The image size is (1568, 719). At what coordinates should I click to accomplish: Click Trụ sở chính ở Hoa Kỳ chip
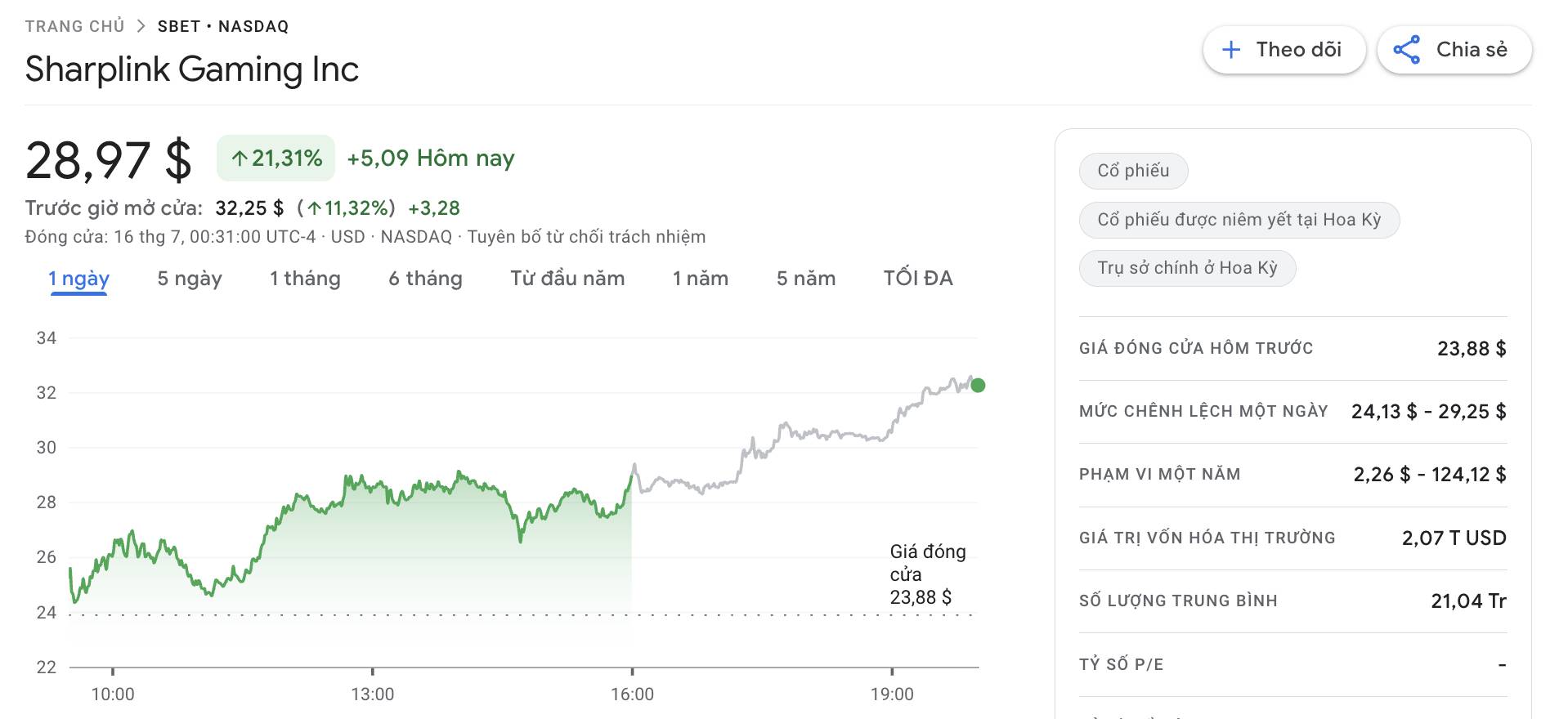pos(1187,268)
